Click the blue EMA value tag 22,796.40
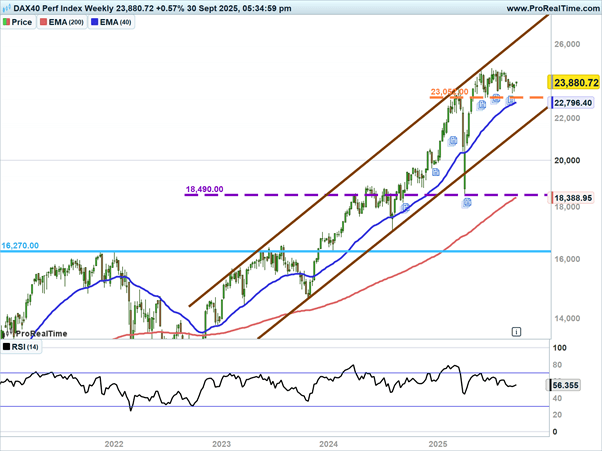Image resolution: width=602 pixels, height=451 pixels. [573, 103]
